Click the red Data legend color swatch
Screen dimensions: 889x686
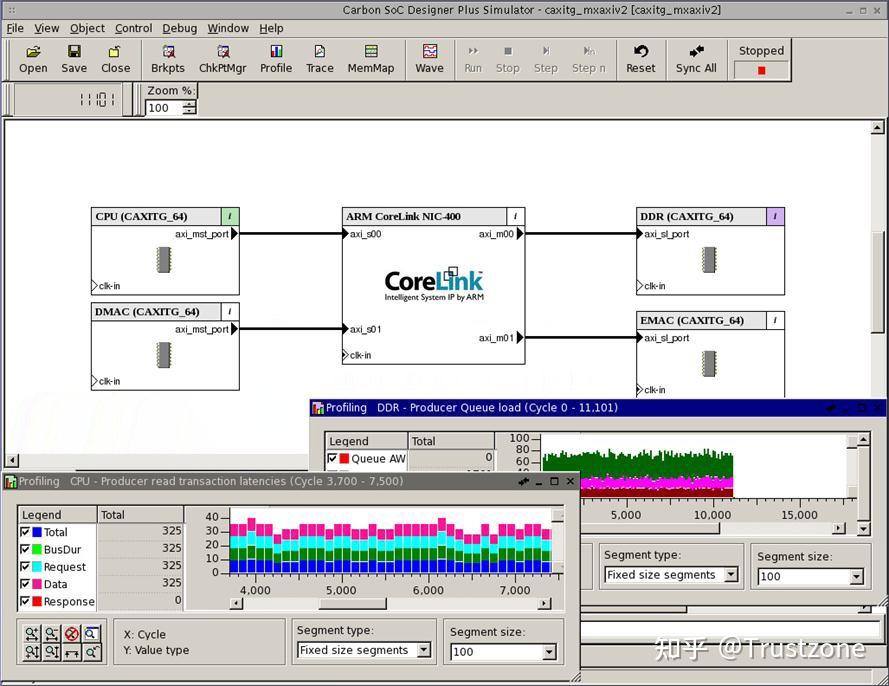(x=37, y=584)
